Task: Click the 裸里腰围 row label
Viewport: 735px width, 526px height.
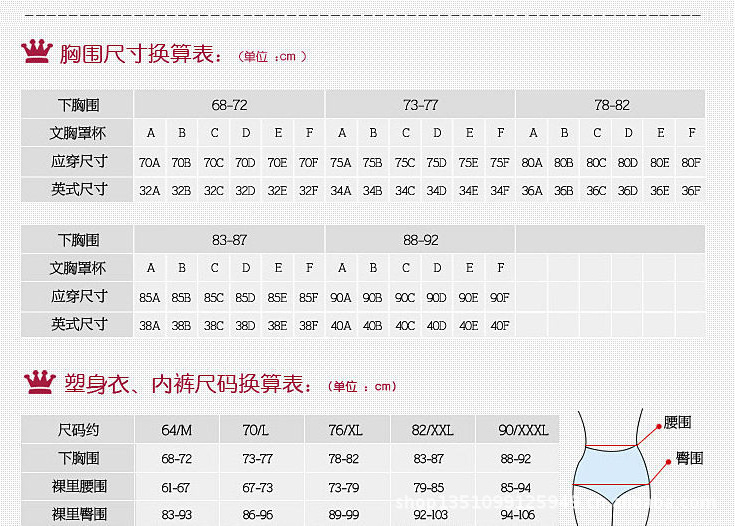Action: tap(78, 487)
